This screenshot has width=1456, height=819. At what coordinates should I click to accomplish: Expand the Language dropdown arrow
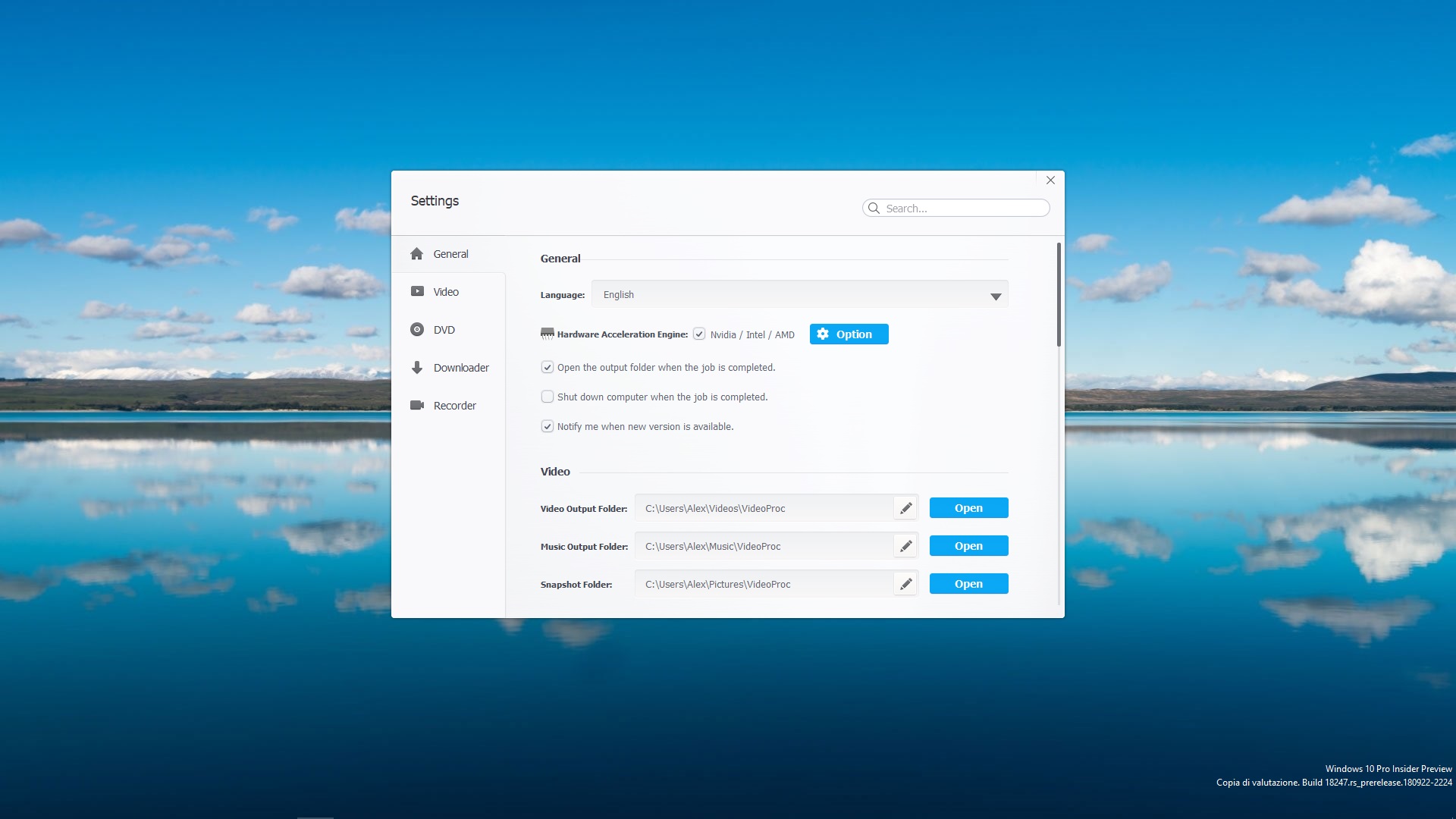pos(996,297)
